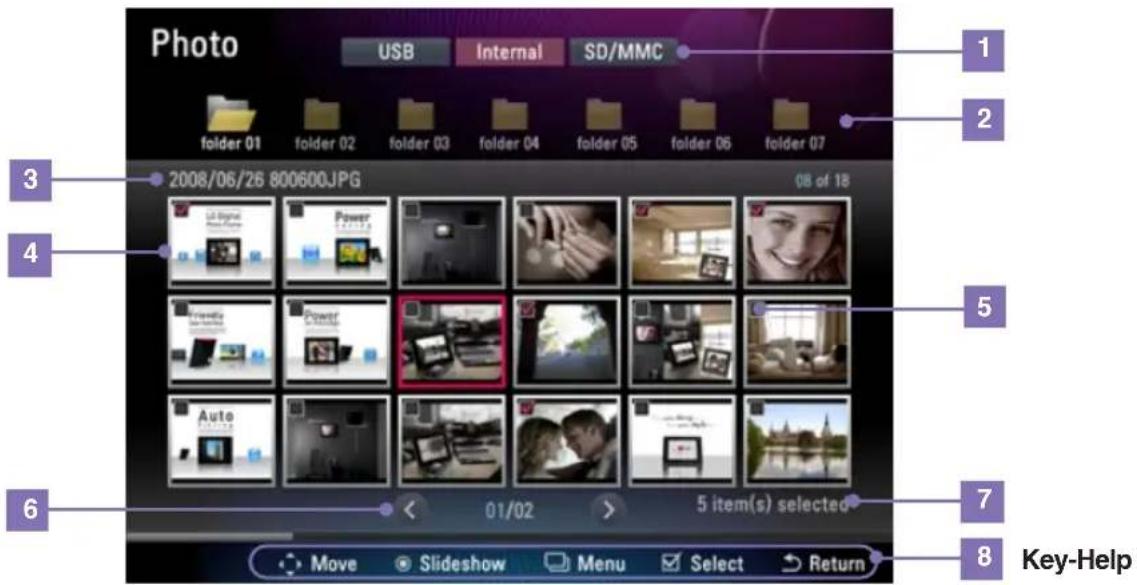The height and width of the screenshot is (585, 1137).
Task: Click Return in the key-help bar
Action: click(824, 564)
